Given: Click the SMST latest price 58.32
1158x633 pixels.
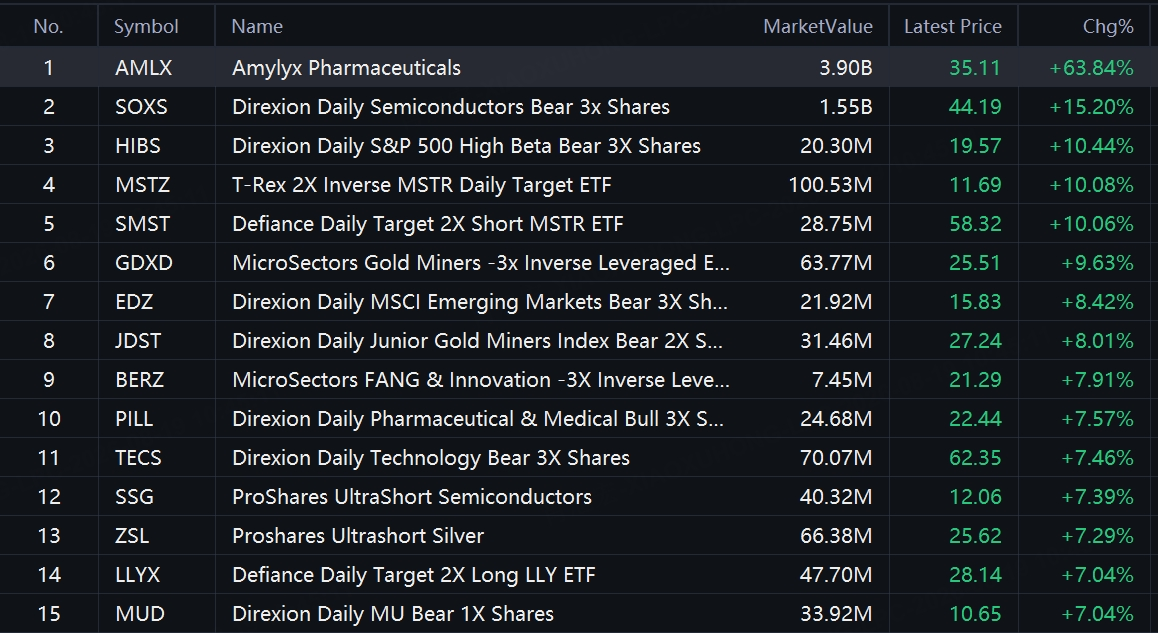Looking at the screenshot, I should (975, 224).
